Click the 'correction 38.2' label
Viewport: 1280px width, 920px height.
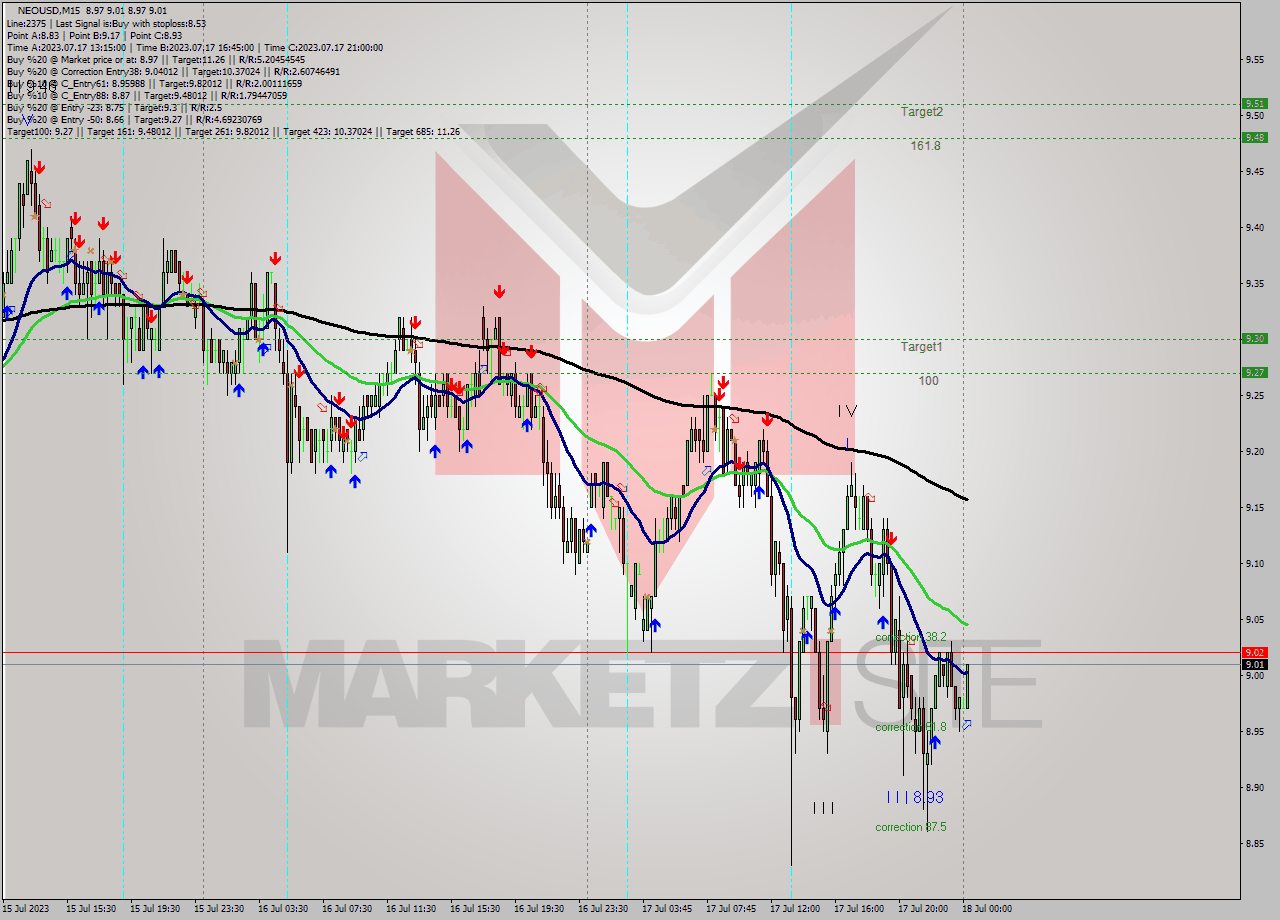[910, 637]
